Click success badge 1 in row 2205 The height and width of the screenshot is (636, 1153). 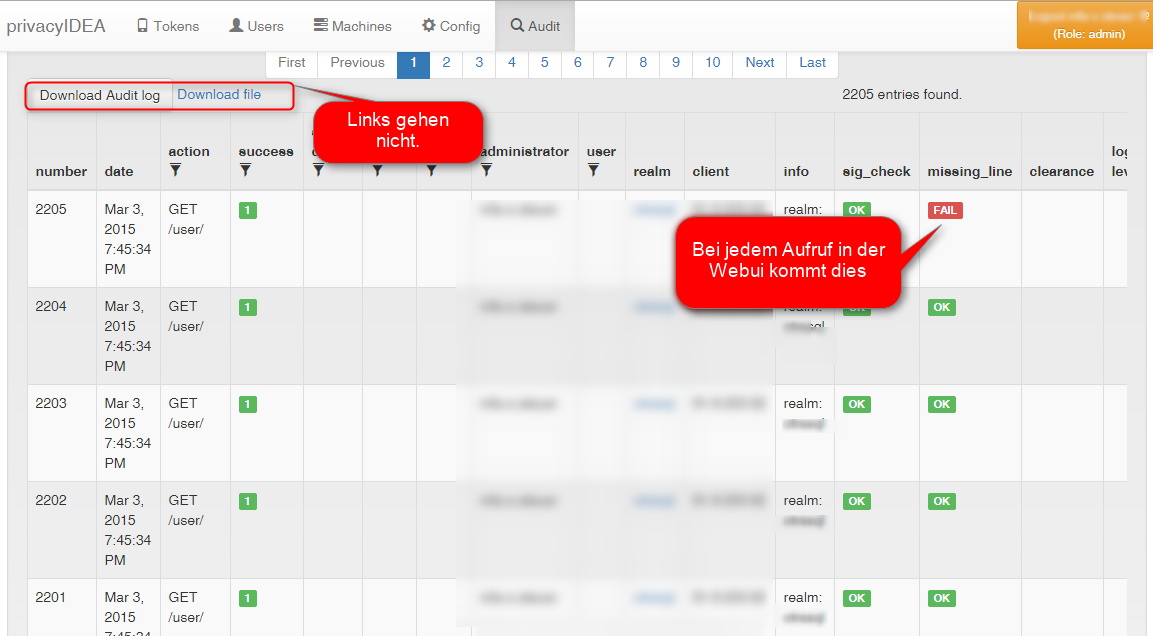(248, 210)
